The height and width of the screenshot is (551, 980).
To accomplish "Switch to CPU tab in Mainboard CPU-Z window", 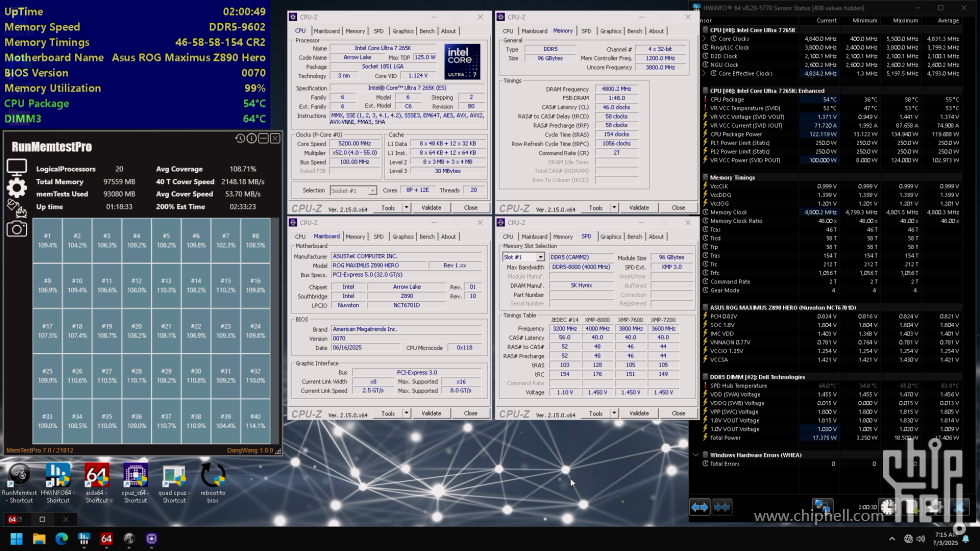I will pyautogui.click(x=300, y=237).
